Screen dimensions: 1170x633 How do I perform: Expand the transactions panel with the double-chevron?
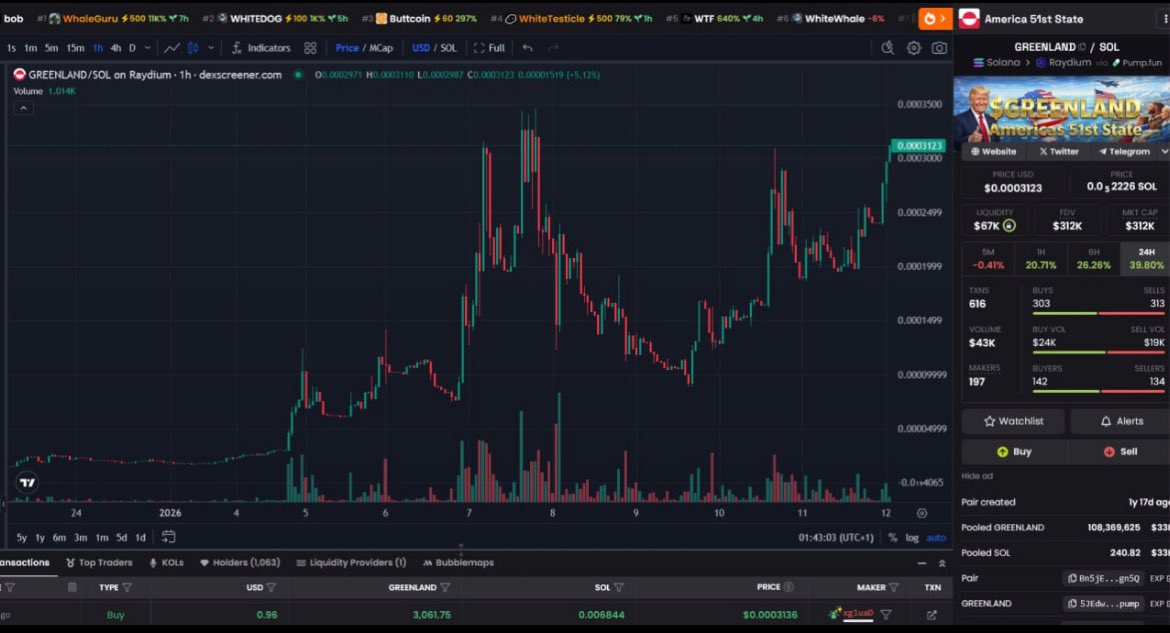[x=942, y=564]
